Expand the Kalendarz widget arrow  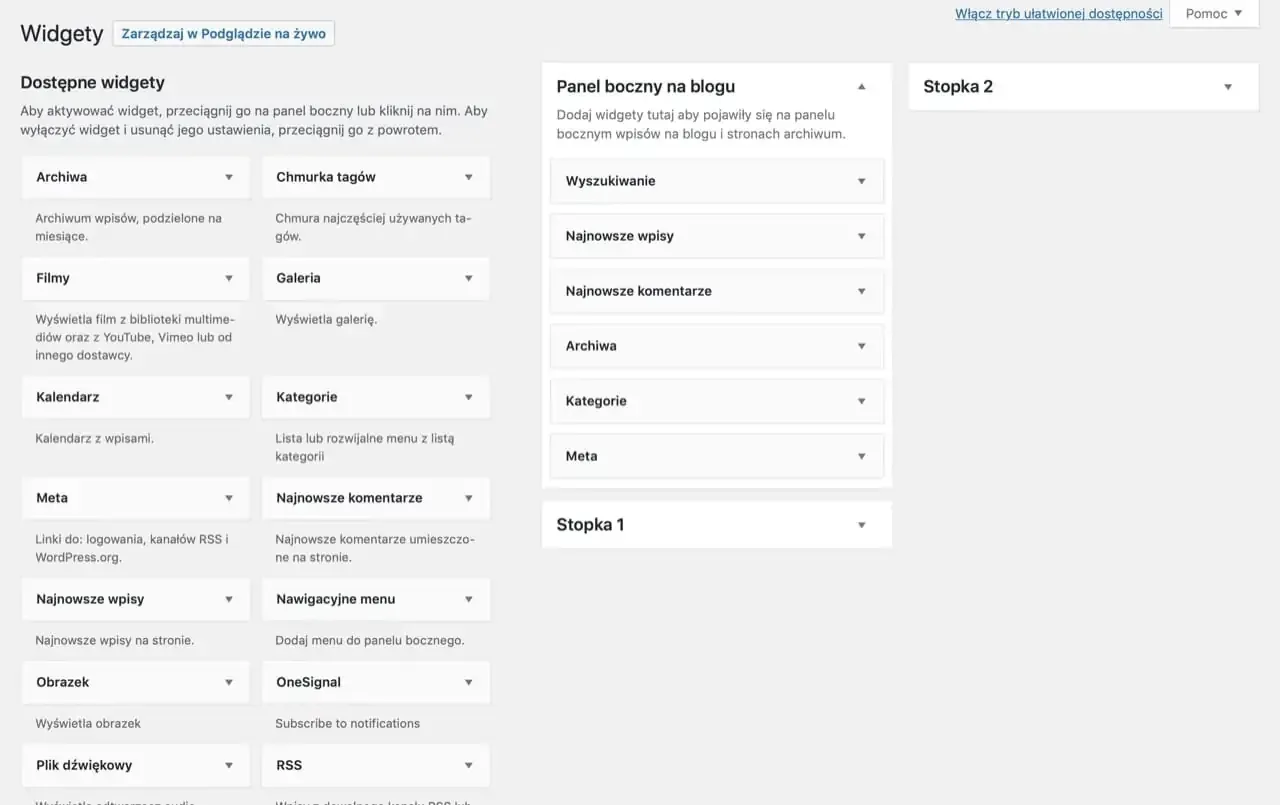[229, 397]
